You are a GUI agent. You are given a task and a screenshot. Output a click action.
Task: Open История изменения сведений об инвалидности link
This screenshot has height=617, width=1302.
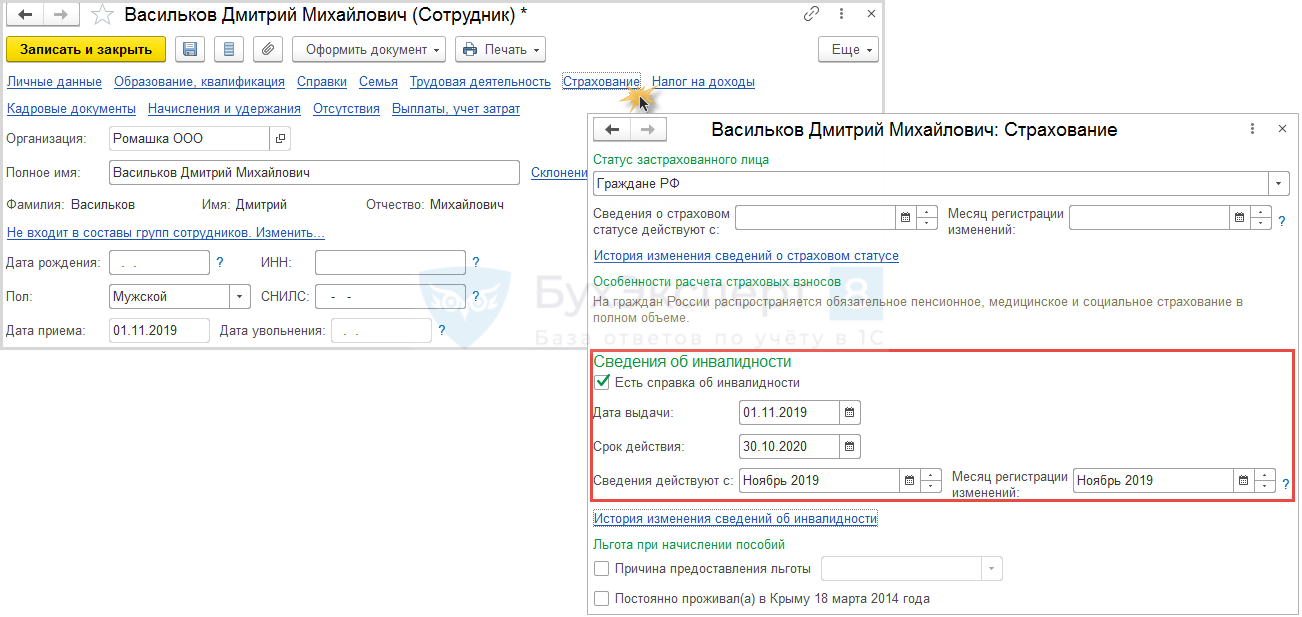coord(735,518)
